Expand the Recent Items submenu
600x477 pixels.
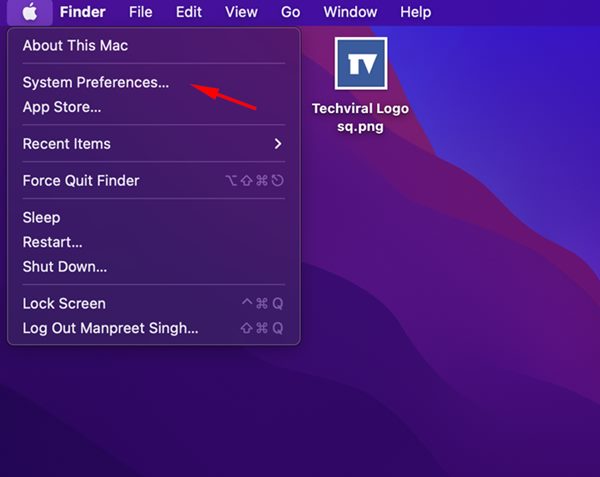(154, 144)
